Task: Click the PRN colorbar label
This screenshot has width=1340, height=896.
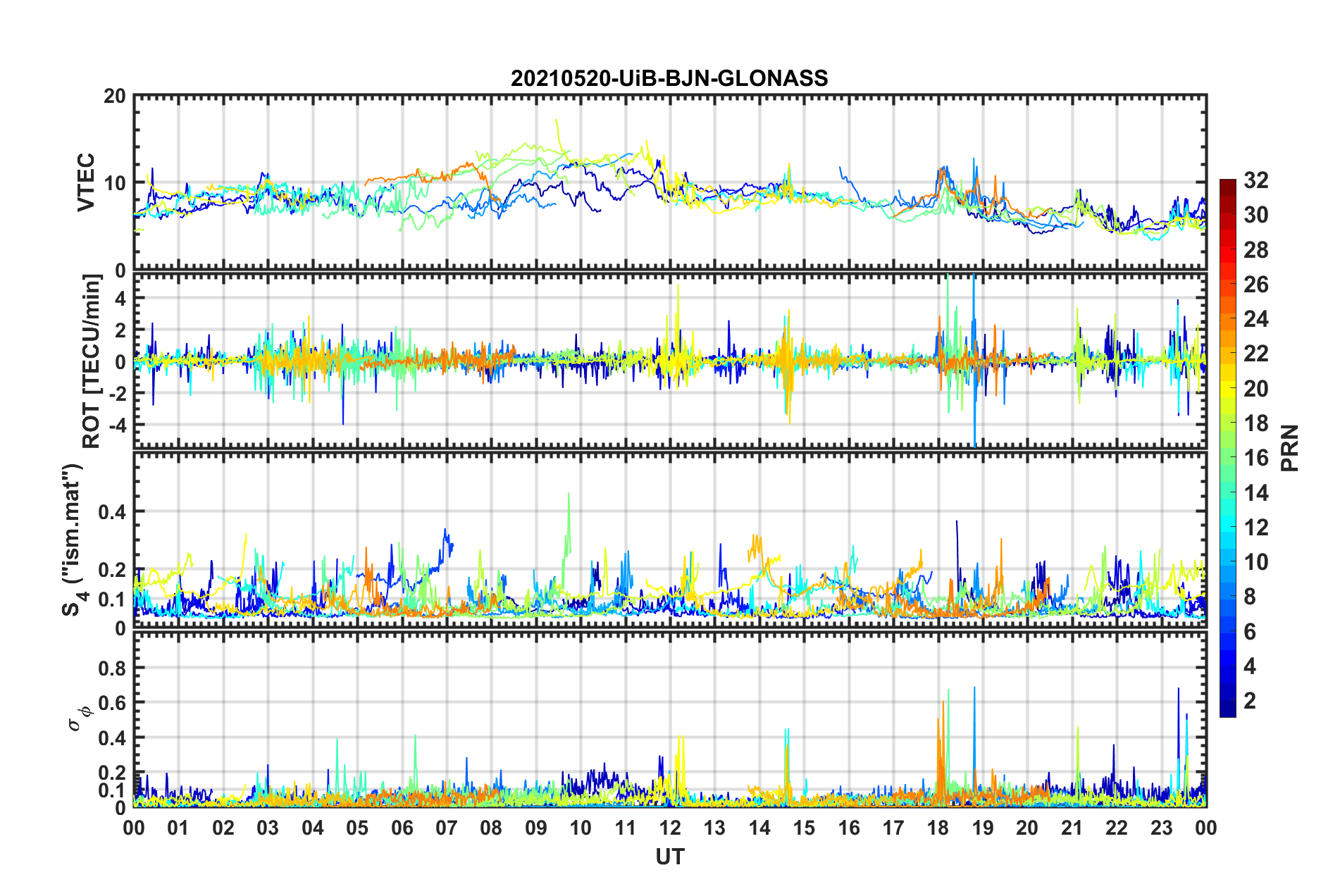Action: pos(1289,448)
